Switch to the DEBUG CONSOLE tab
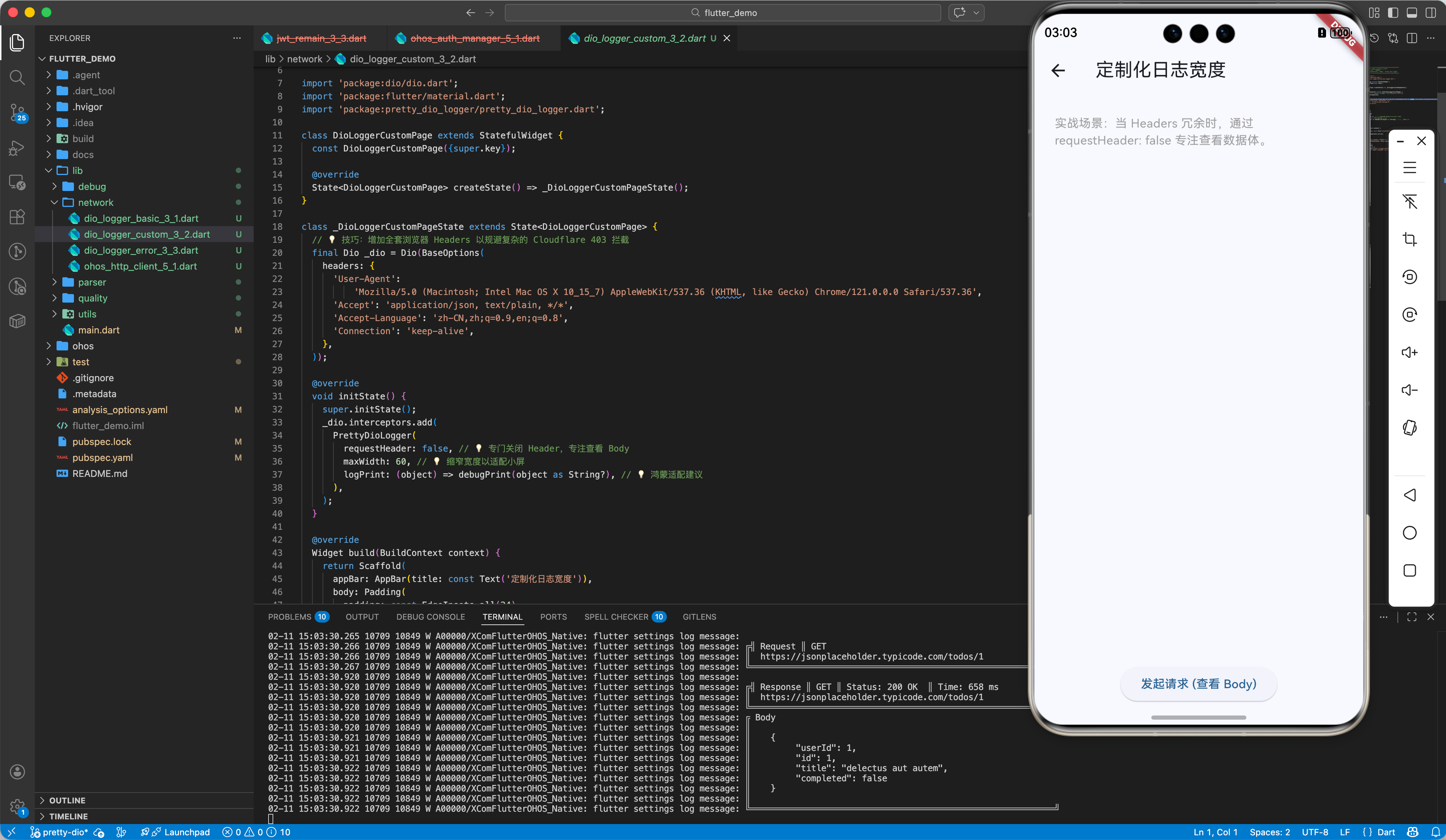1446x840 pixels. (431, 617)
